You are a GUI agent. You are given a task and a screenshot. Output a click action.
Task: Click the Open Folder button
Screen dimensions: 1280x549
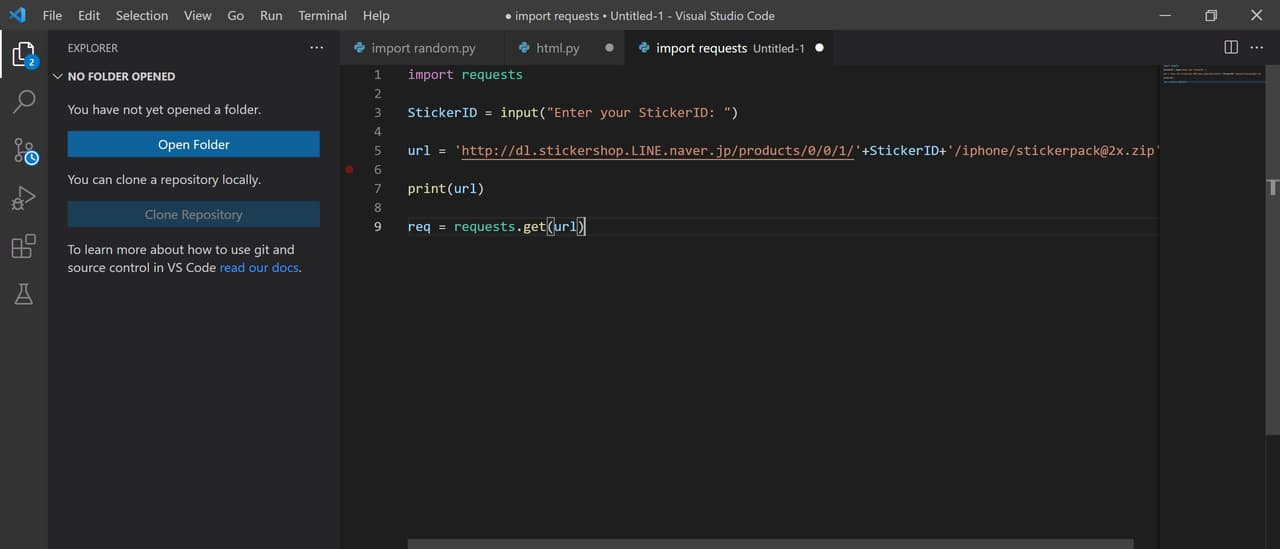coord(193,144)
